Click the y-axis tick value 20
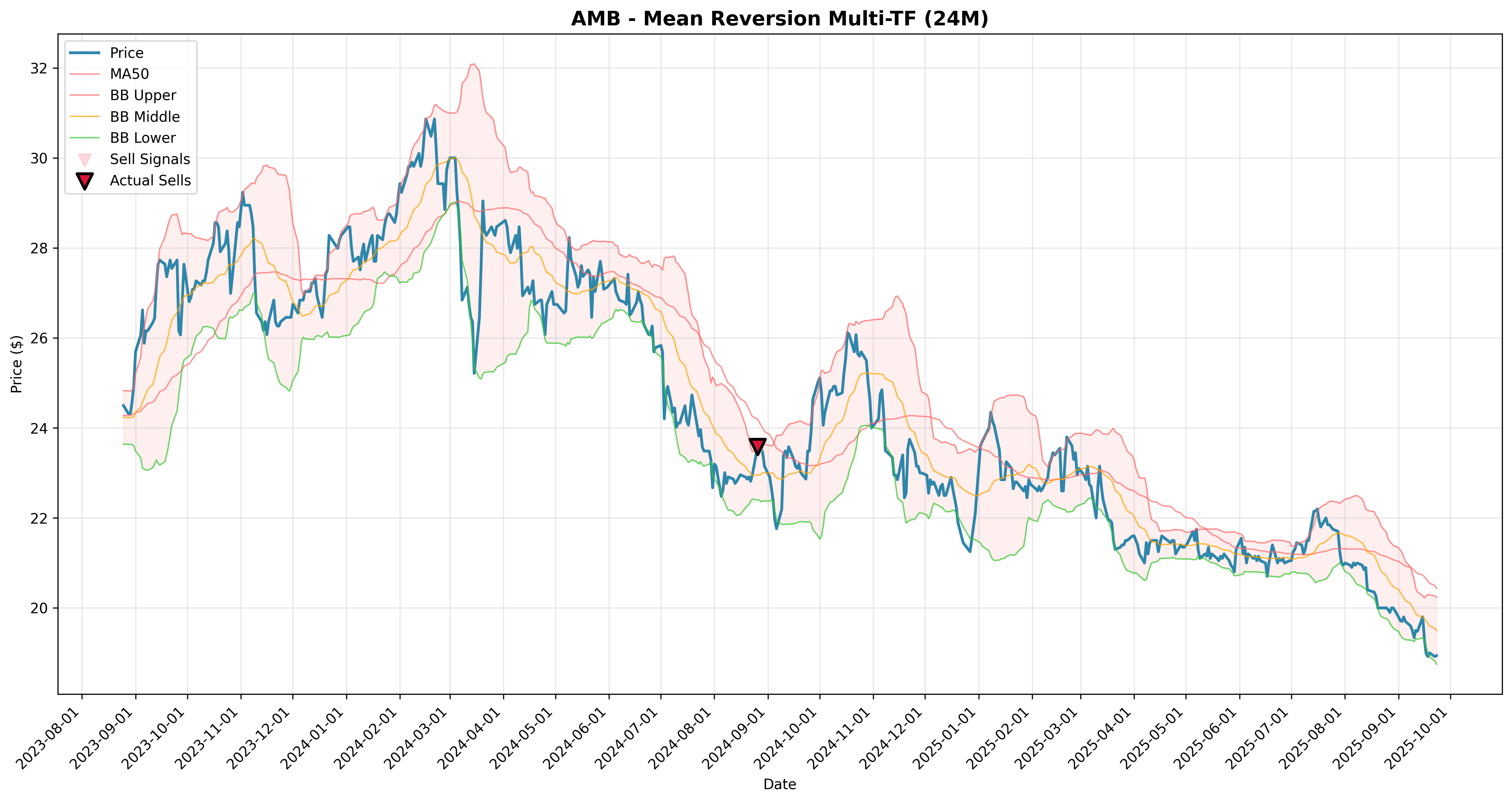The width and height of the screenshot is (1512, 802). coord(38,609)
